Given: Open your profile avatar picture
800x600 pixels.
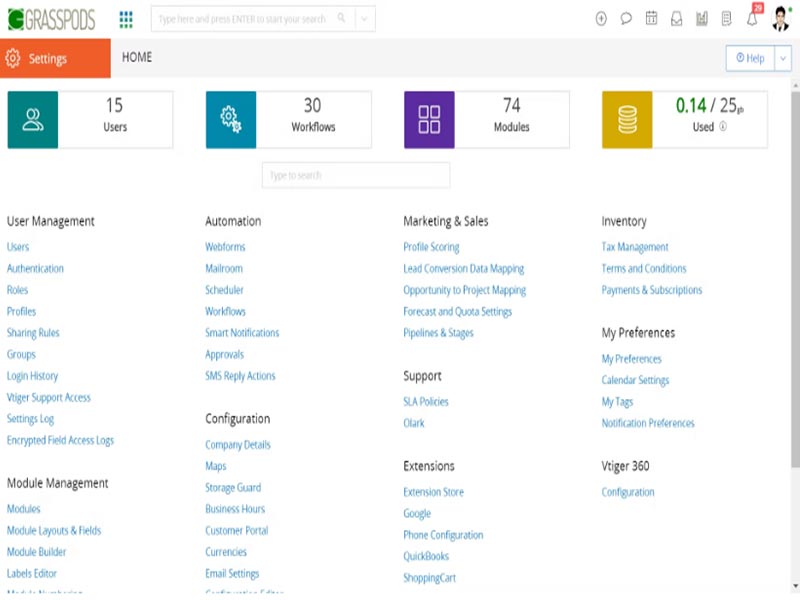Looking at the screenshot, I should point(779,17).
